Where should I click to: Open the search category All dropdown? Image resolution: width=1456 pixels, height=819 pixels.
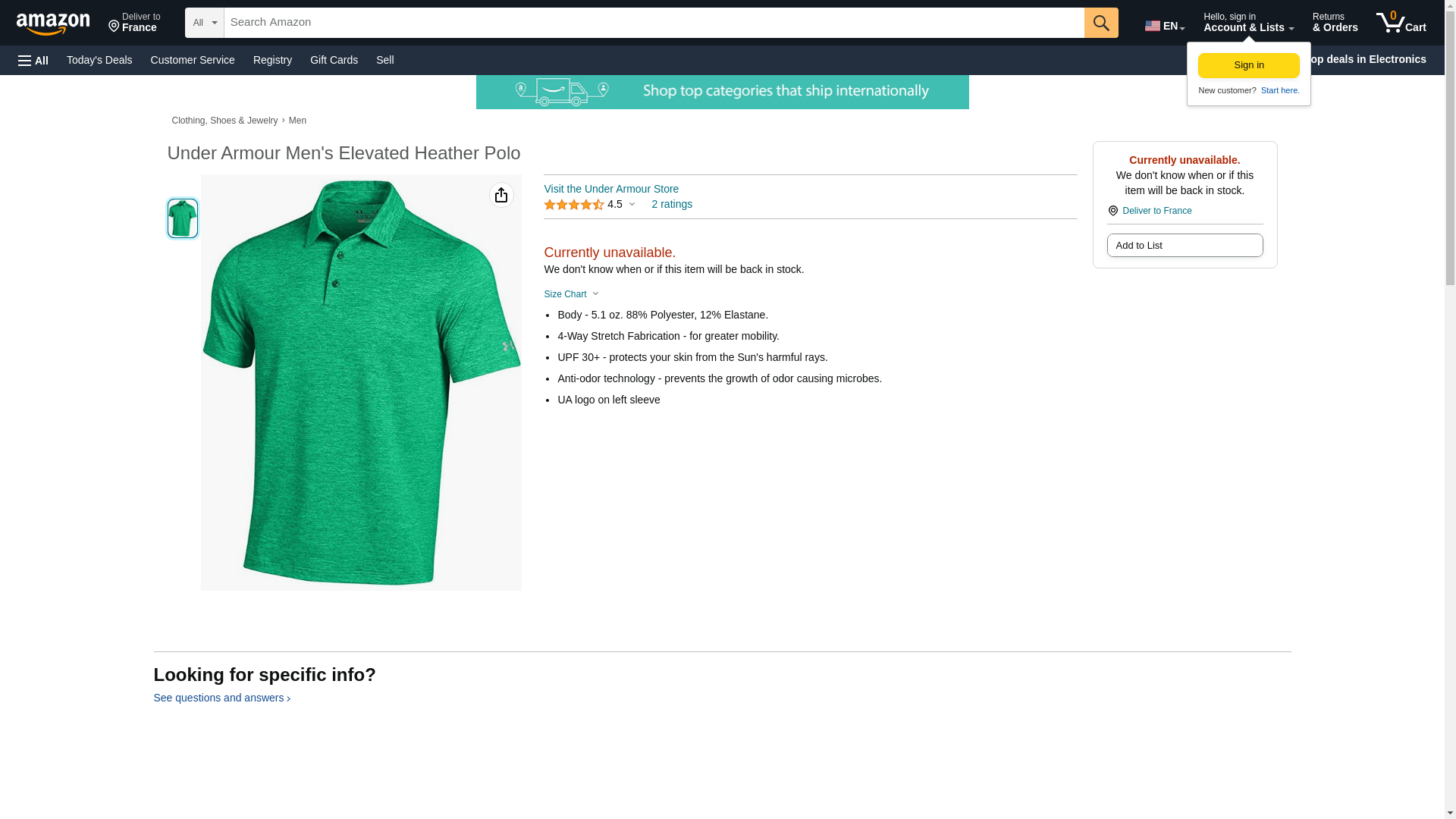(204, 23)
